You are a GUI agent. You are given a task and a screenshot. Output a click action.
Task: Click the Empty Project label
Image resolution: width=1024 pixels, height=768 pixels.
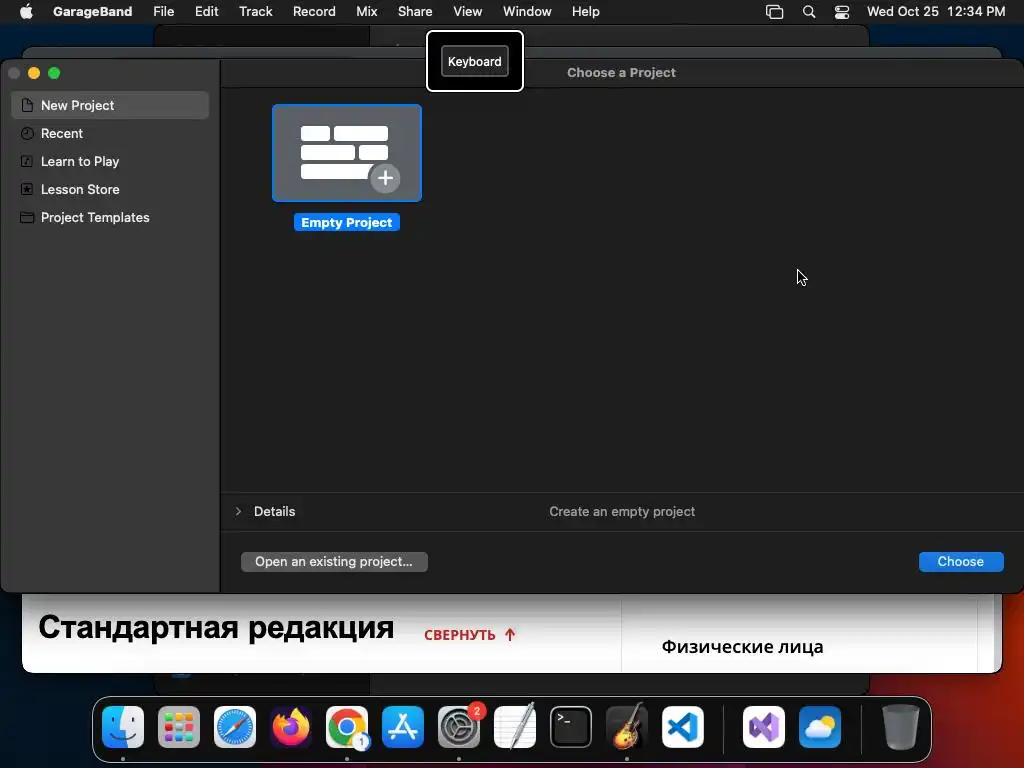pyautogui.click(x=347, y=223)
